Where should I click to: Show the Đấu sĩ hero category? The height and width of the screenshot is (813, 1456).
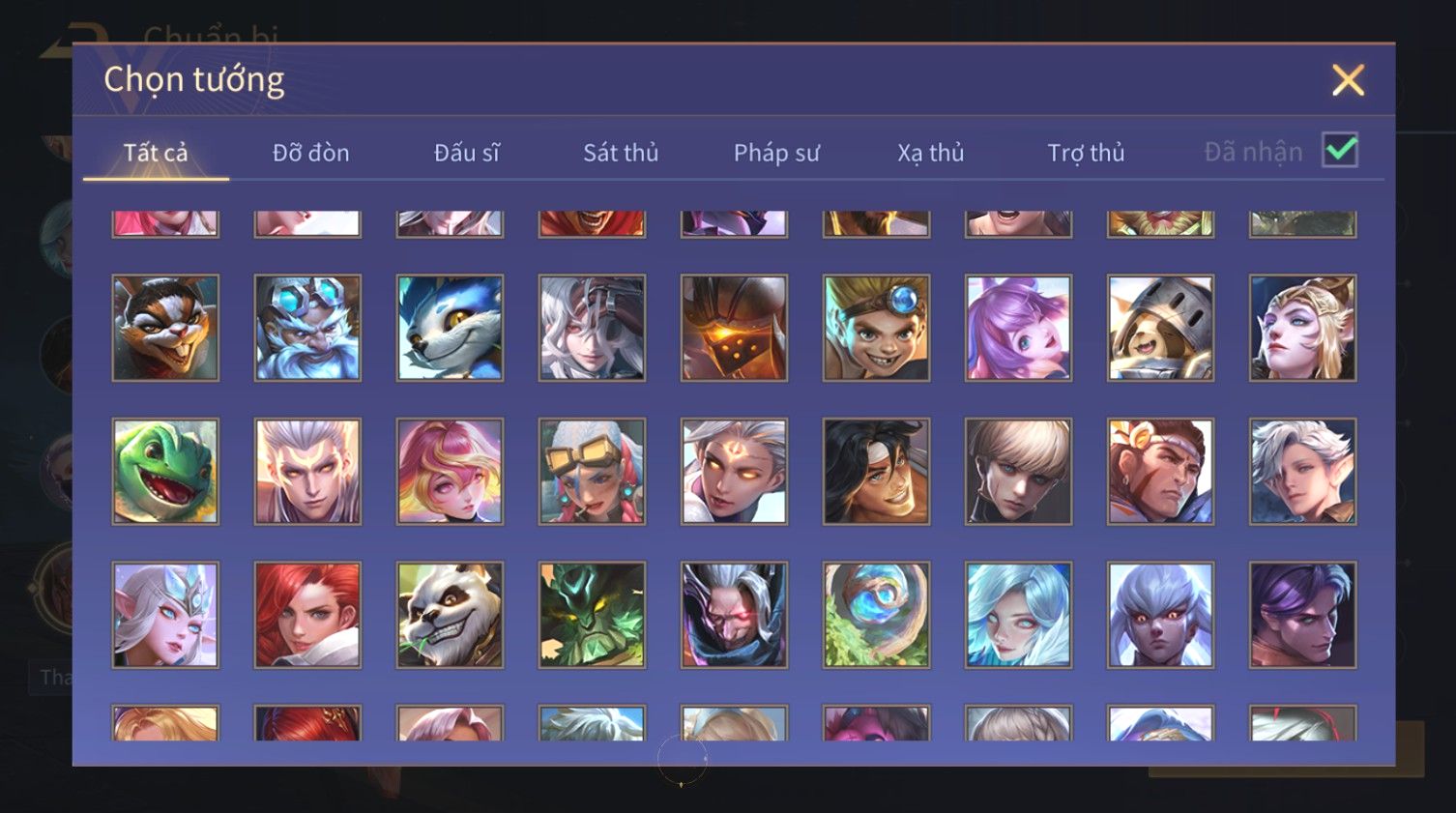point(466,153)
